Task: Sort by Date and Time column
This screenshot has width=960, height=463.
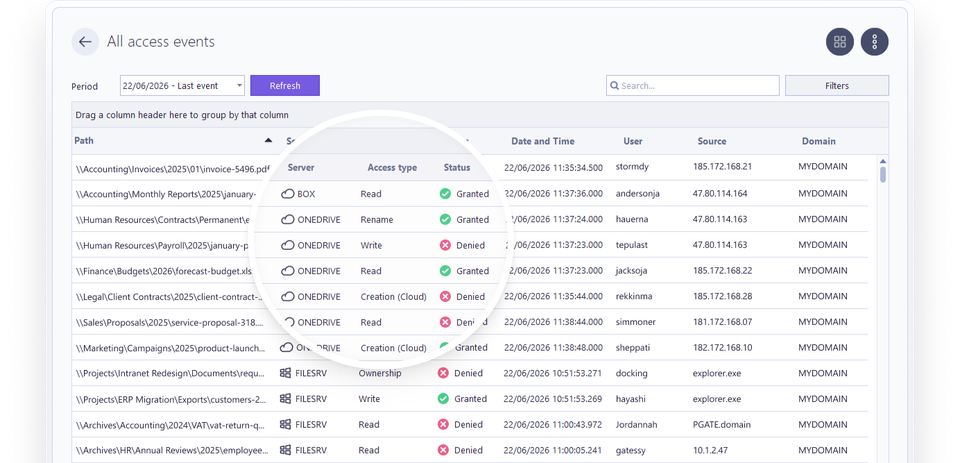Action: (543, 141)
